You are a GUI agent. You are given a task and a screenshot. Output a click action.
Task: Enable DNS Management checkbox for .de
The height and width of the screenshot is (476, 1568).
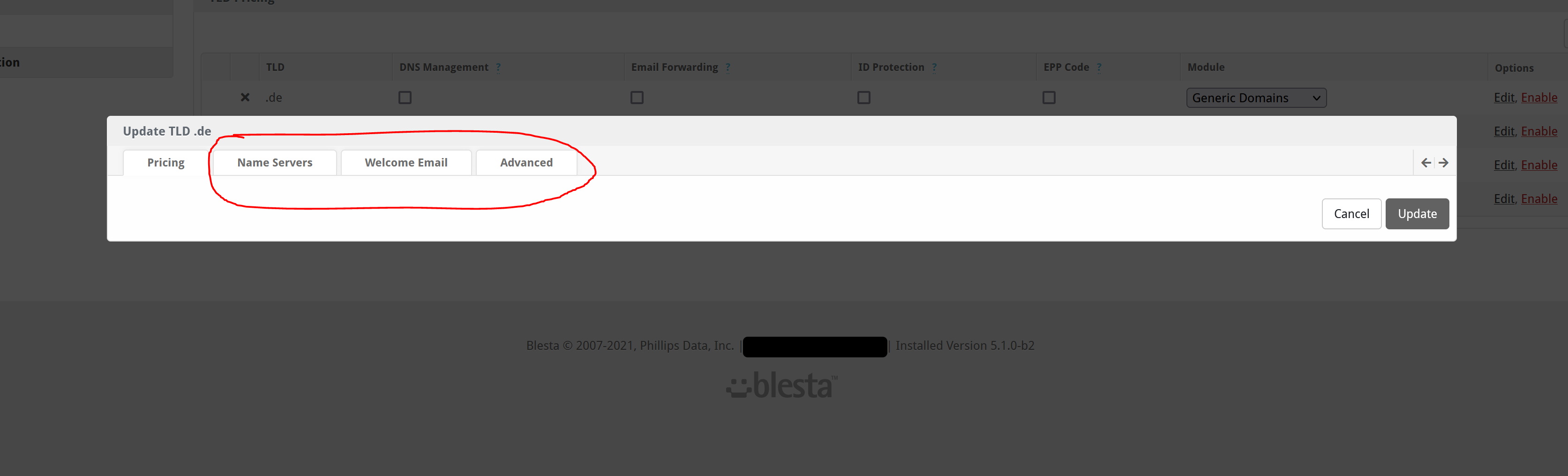405,98
